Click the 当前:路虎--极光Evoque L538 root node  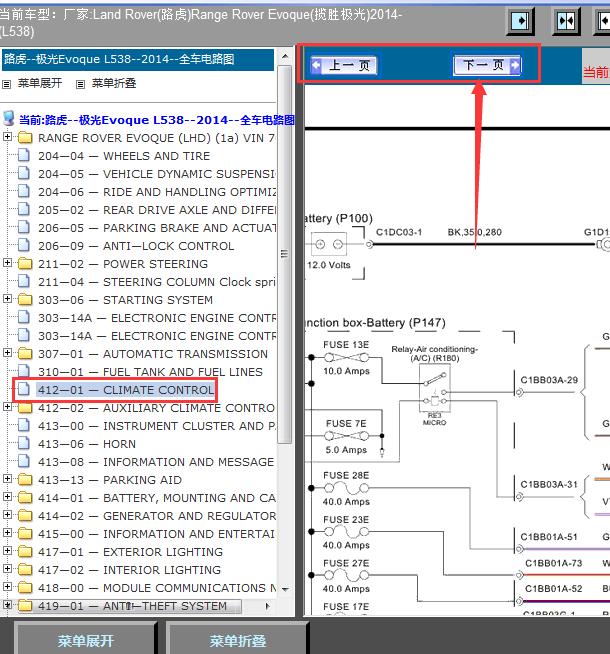156,120
